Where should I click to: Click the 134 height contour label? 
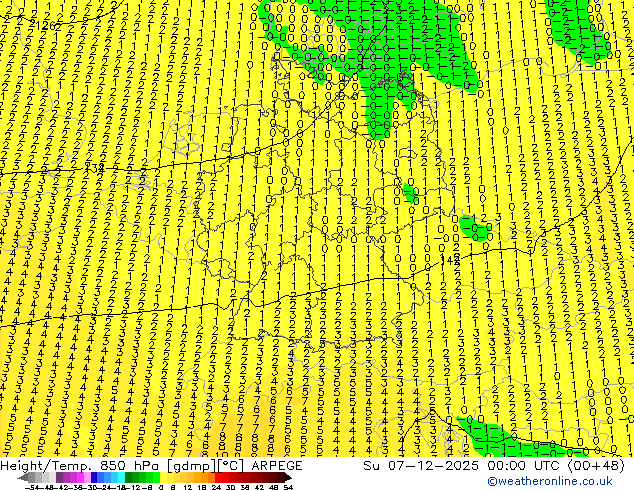pos(95,167)
